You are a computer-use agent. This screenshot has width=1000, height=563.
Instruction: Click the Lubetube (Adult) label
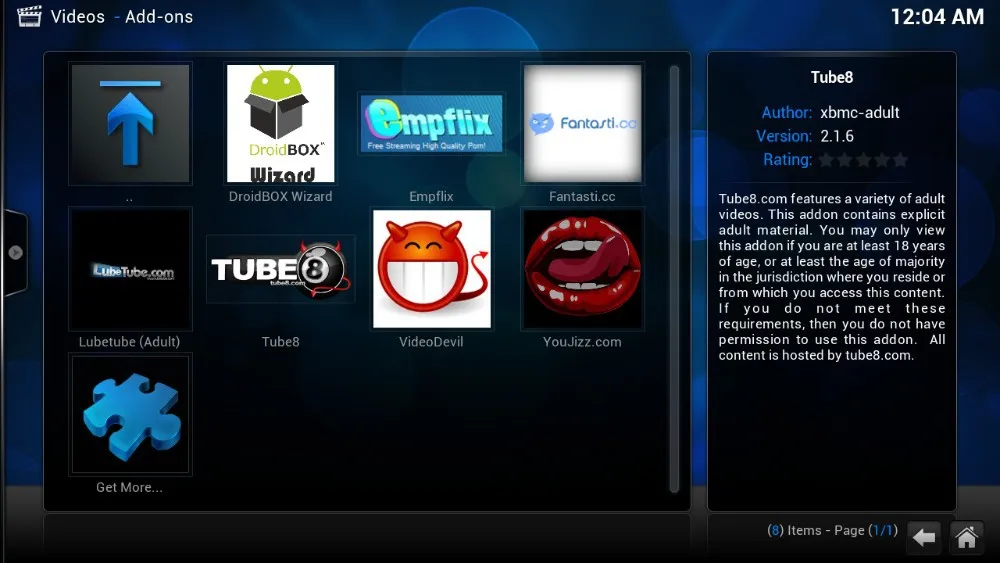click(129, 342)
